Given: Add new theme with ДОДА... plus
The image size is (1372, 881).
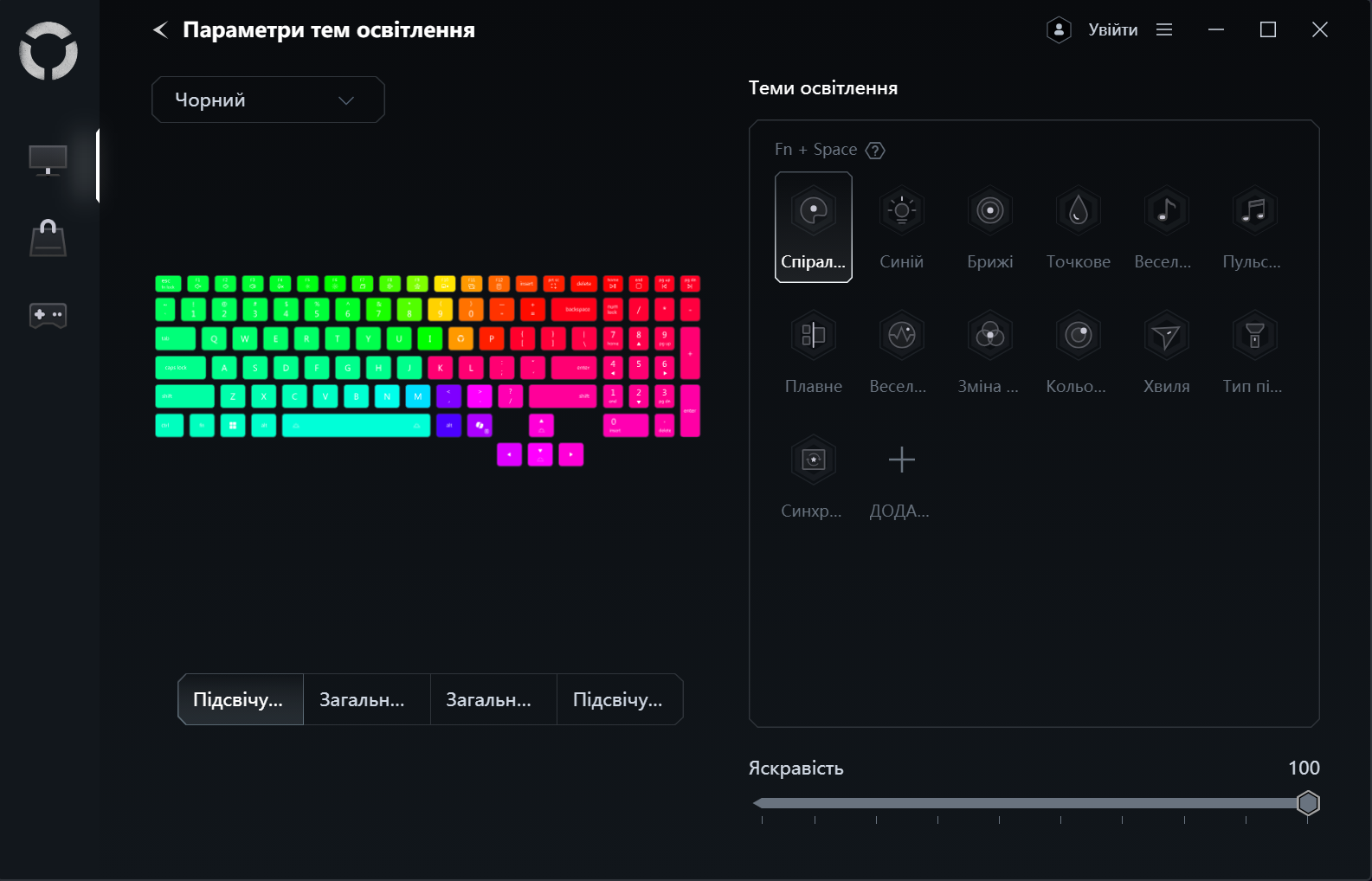Looking at the screenshot, I should pyautogui.click(x=902, y=460).
